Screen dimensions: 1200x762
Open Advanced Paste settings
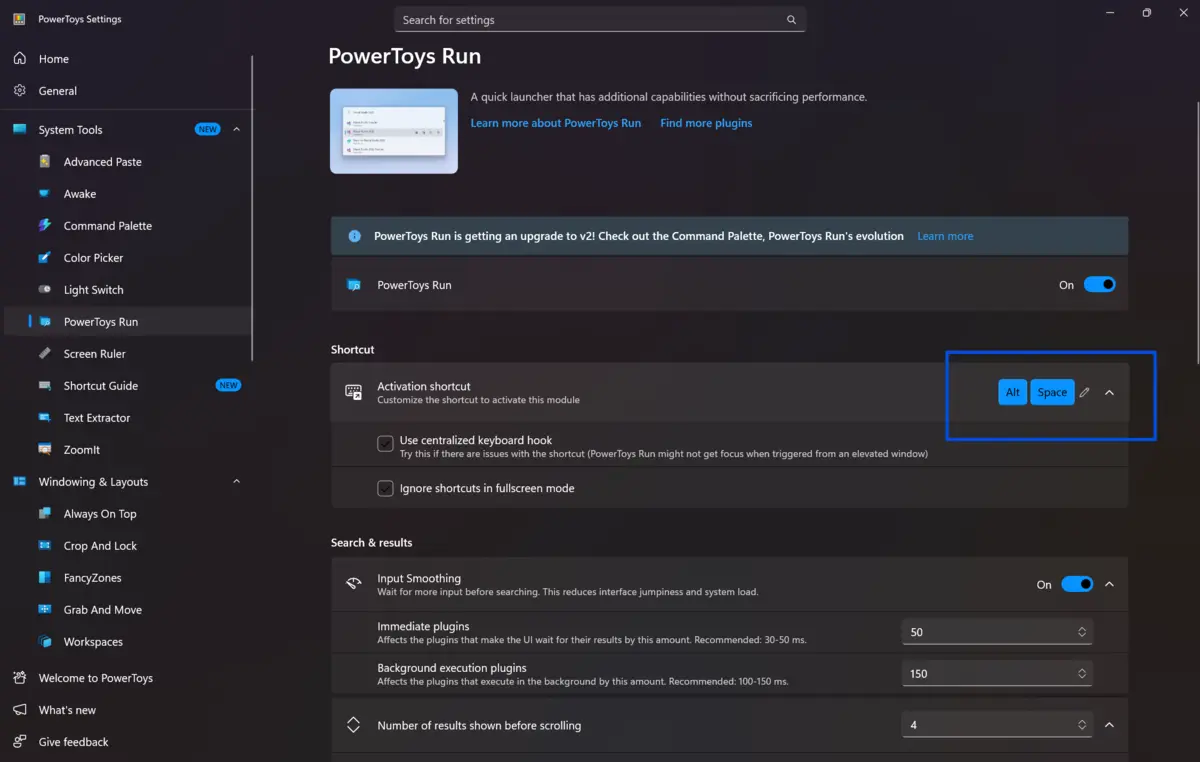pyautogui.click(x=102, y=162)
